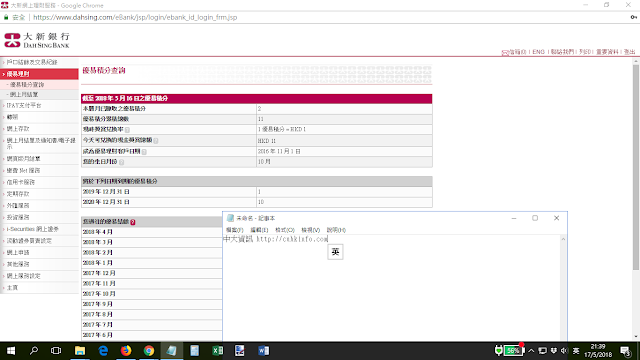The height and width of the screenshot is (360, 640).
Task: Select 優易積分查詢 submenu item
Action: [27, 84]
